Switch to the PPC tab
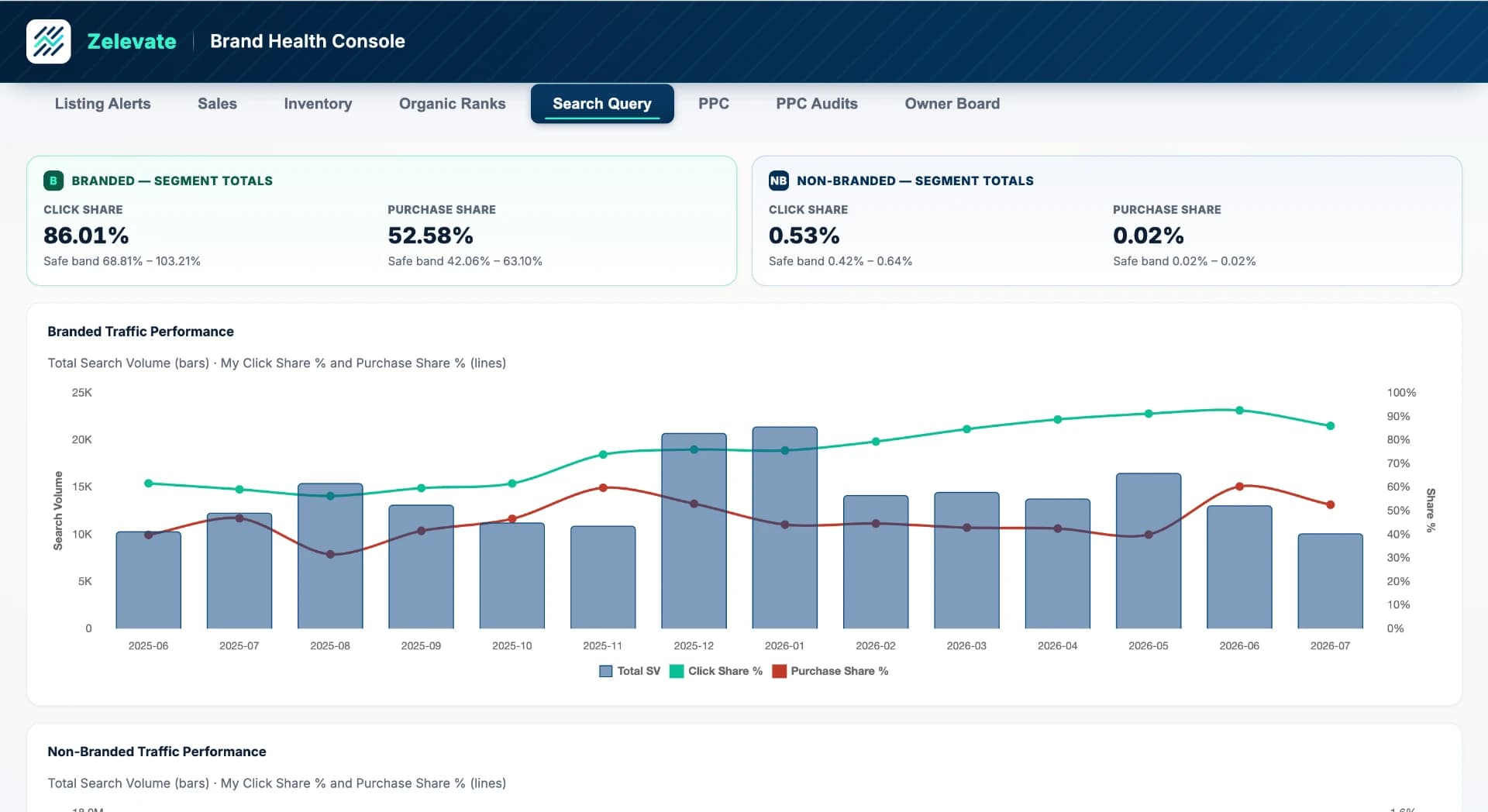The width and height of the screenshot is (1488, 812). click(x=714, y=104)
